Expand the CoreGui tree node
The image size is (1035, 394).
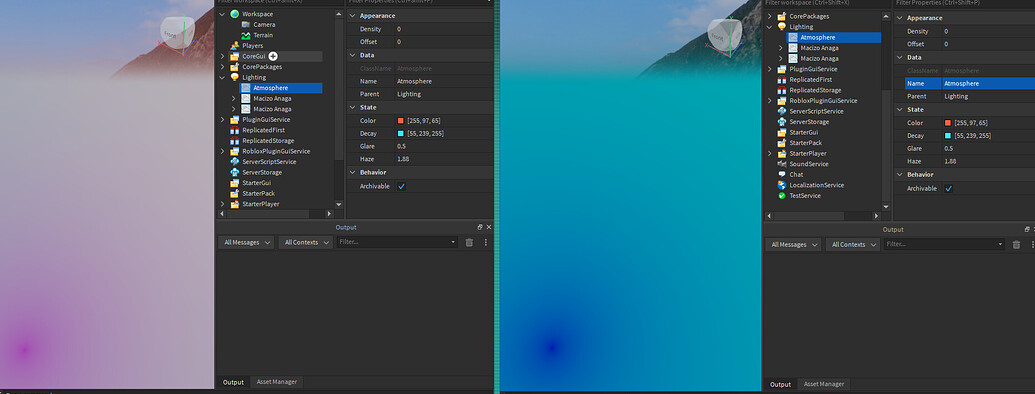222,57
